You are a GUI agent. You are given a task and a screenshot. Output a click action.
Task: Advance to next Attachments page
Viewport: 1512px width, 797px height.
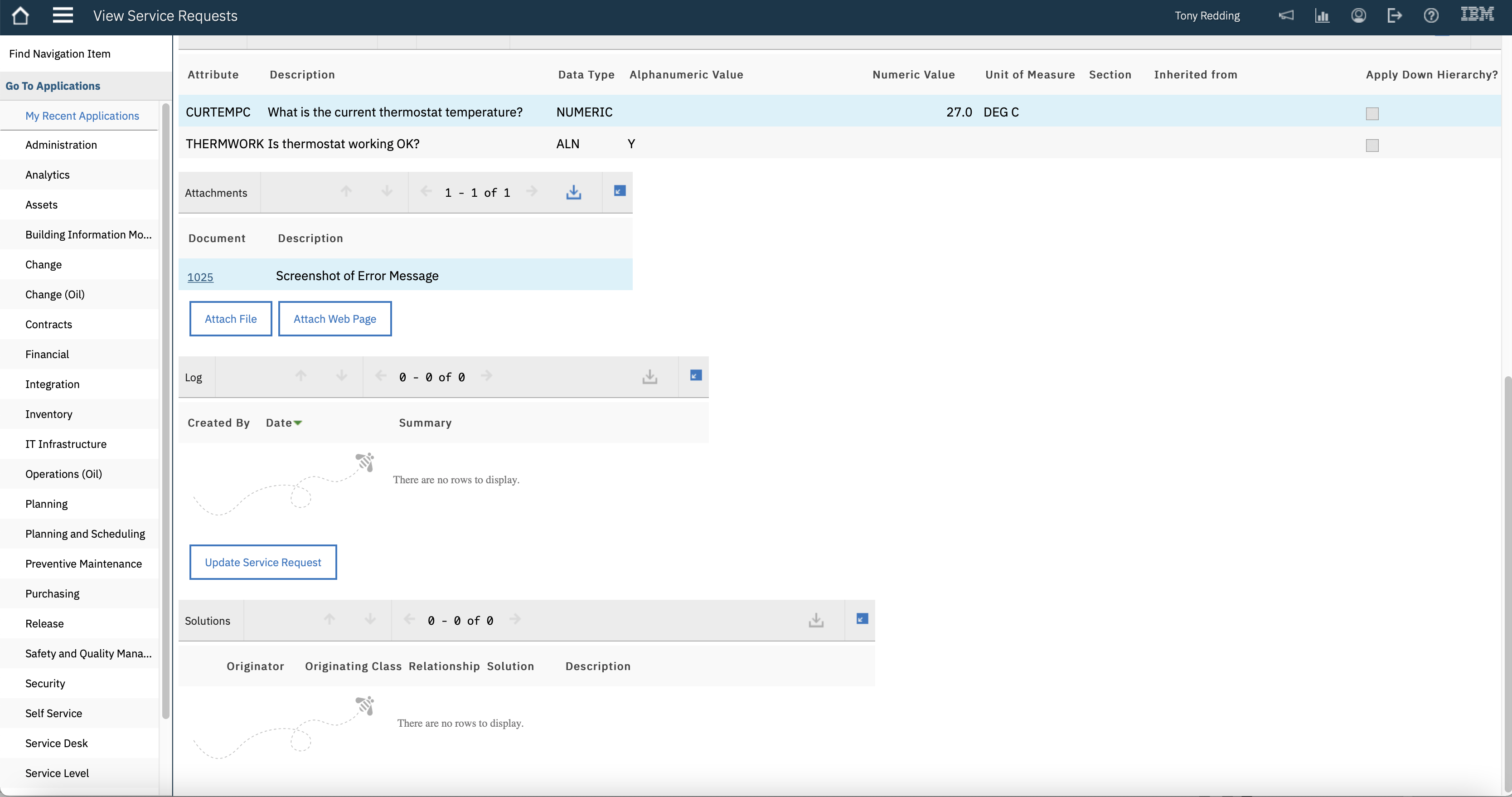coord(532,191)
